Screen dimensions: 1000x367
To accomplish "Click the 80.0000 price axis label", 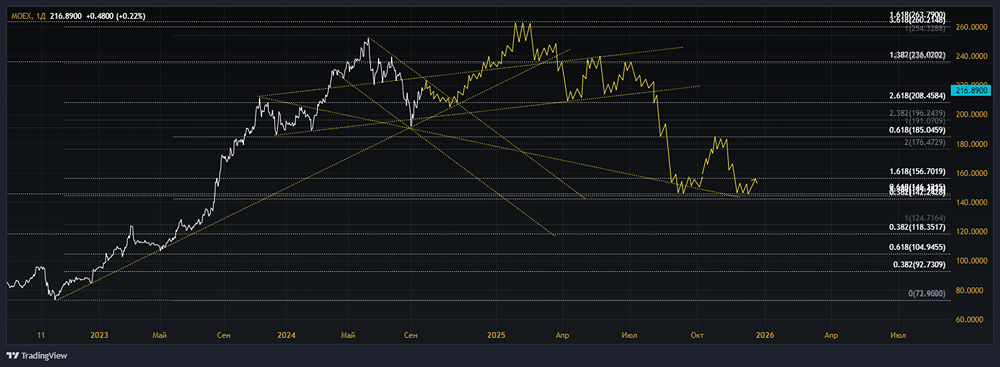I will 970,290.
